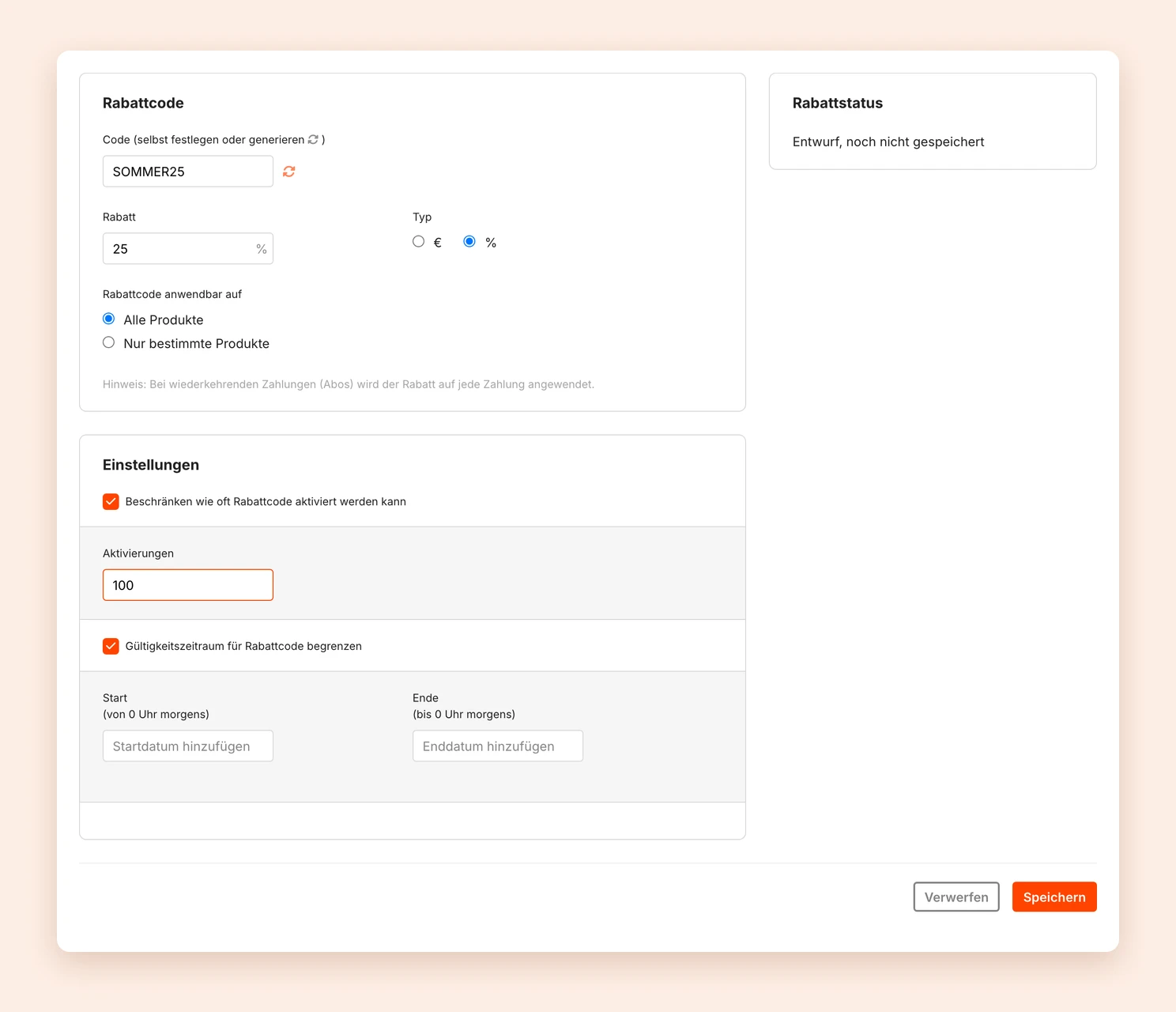Select the percent discount type radio
The height and width of the screenshot is (1012, 1176).
[469, 241]
